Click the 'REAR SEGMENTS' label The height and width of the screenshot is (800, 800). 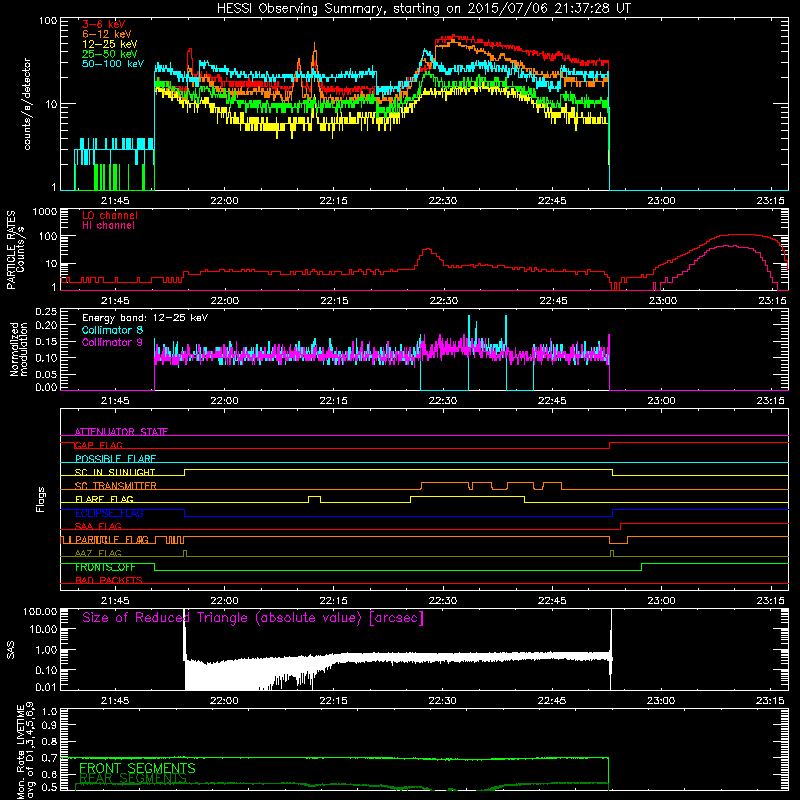(133, 779)
